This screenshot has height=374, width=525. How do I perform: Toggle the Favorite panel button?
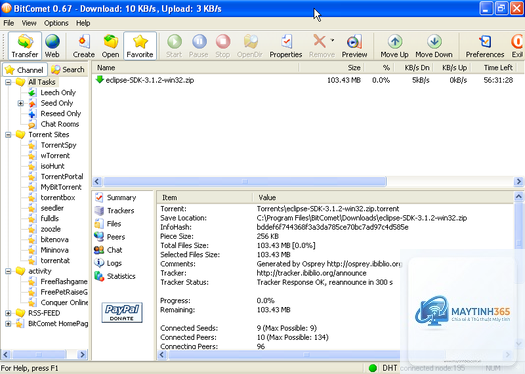[x=140, y=46]
